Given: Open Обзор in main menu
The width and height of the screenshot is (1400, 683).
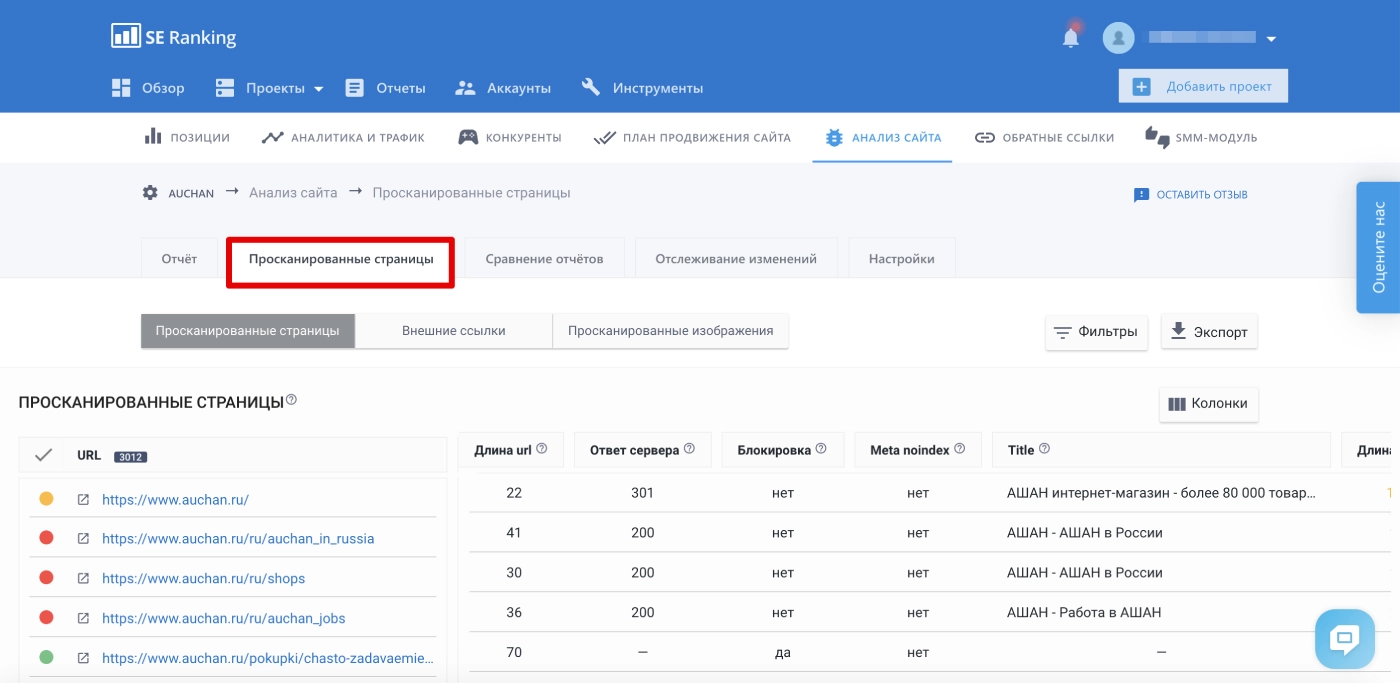Looking at the screenshot, I should tap(148, 88).
